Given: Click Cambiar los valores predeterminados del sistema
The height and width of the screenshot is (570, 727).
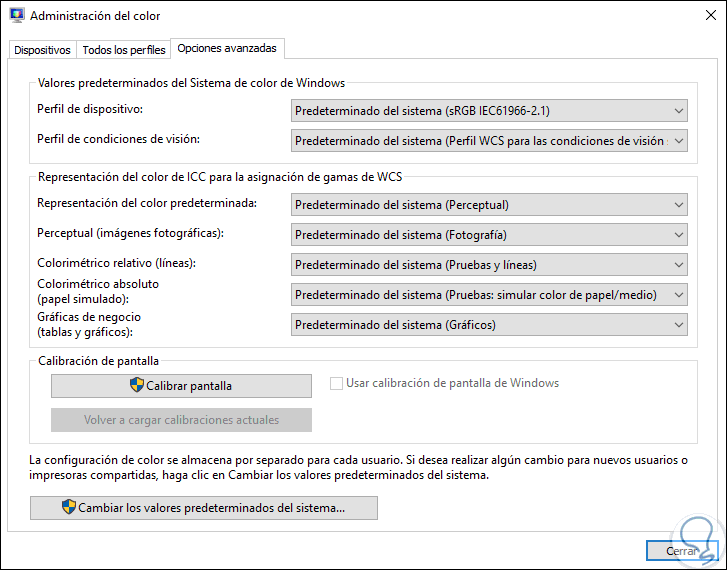Looking at the screenshot, I should click(204, 508).
